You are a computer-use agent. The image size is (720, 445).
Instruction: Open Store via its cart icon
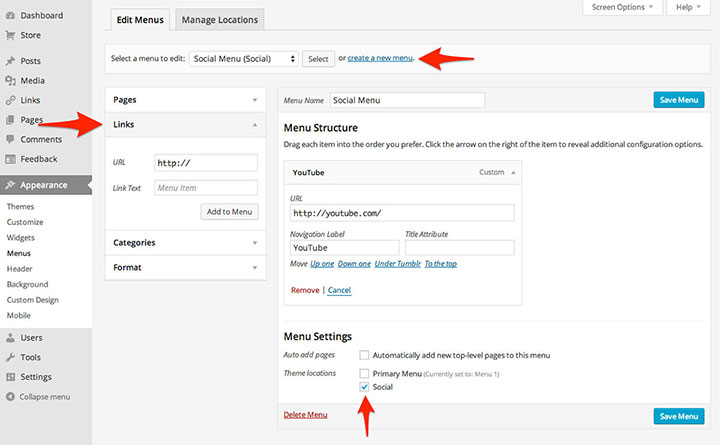[9, 35]
